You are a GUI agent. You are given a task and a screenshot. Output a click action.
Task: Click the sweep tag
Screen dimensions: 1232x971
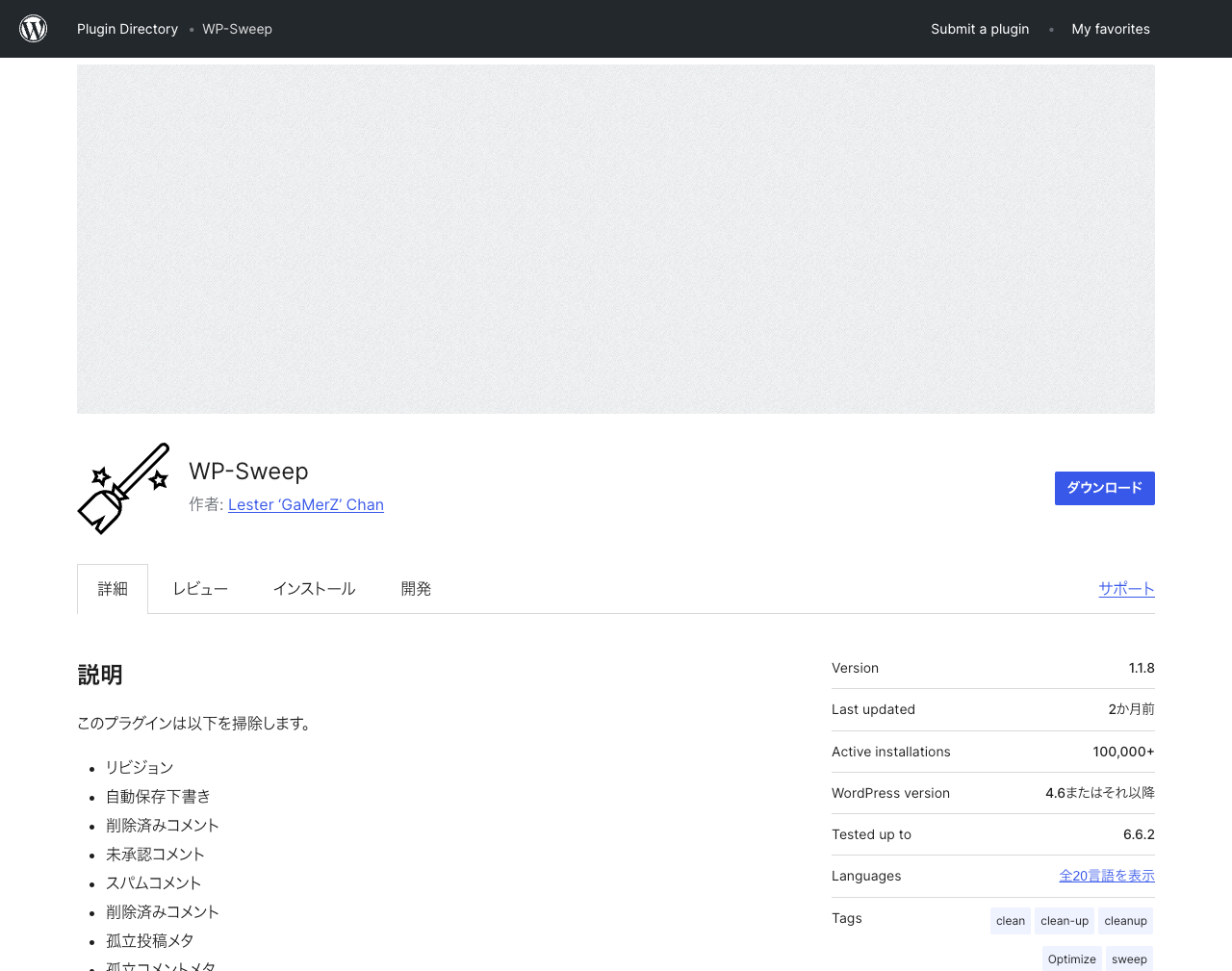click(1129, 958)
